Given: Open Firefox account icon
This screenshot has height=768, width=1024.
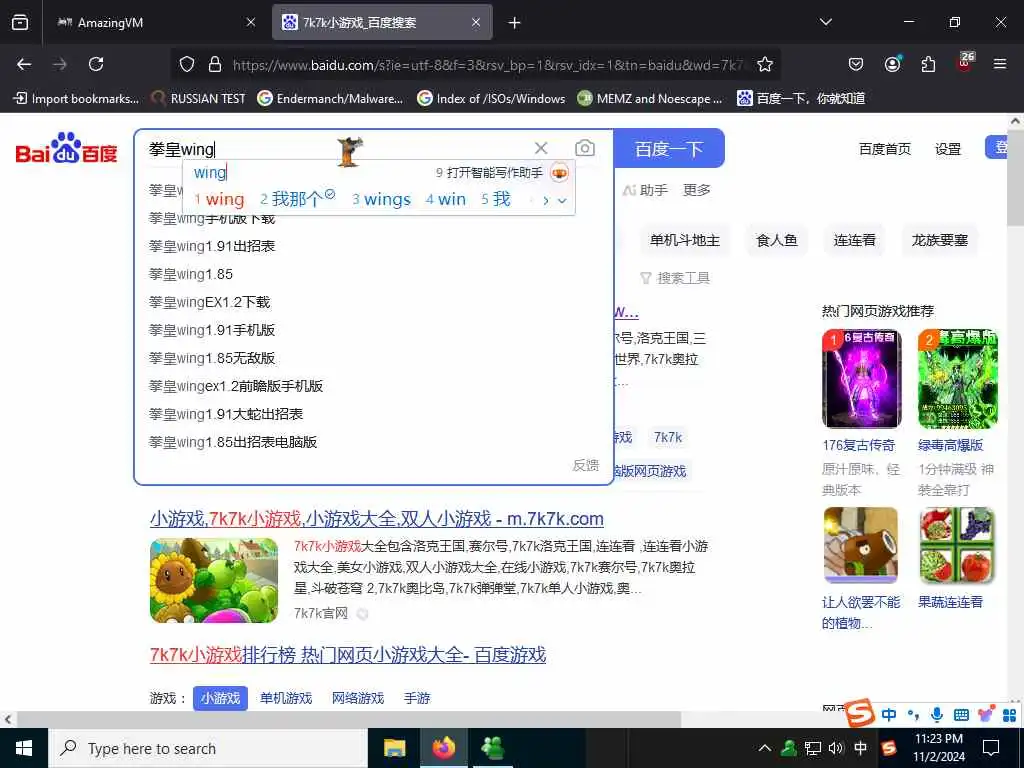Looking at the screenshot, I should coord(892,64).
